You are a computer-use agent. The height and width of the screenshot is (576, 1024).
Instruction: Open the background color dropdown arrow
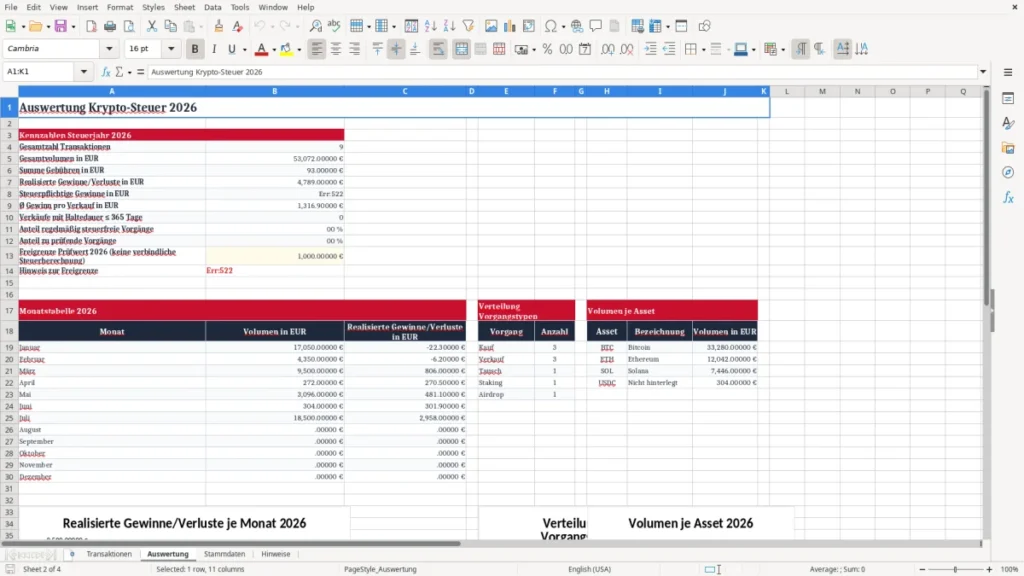click(299, 50)
